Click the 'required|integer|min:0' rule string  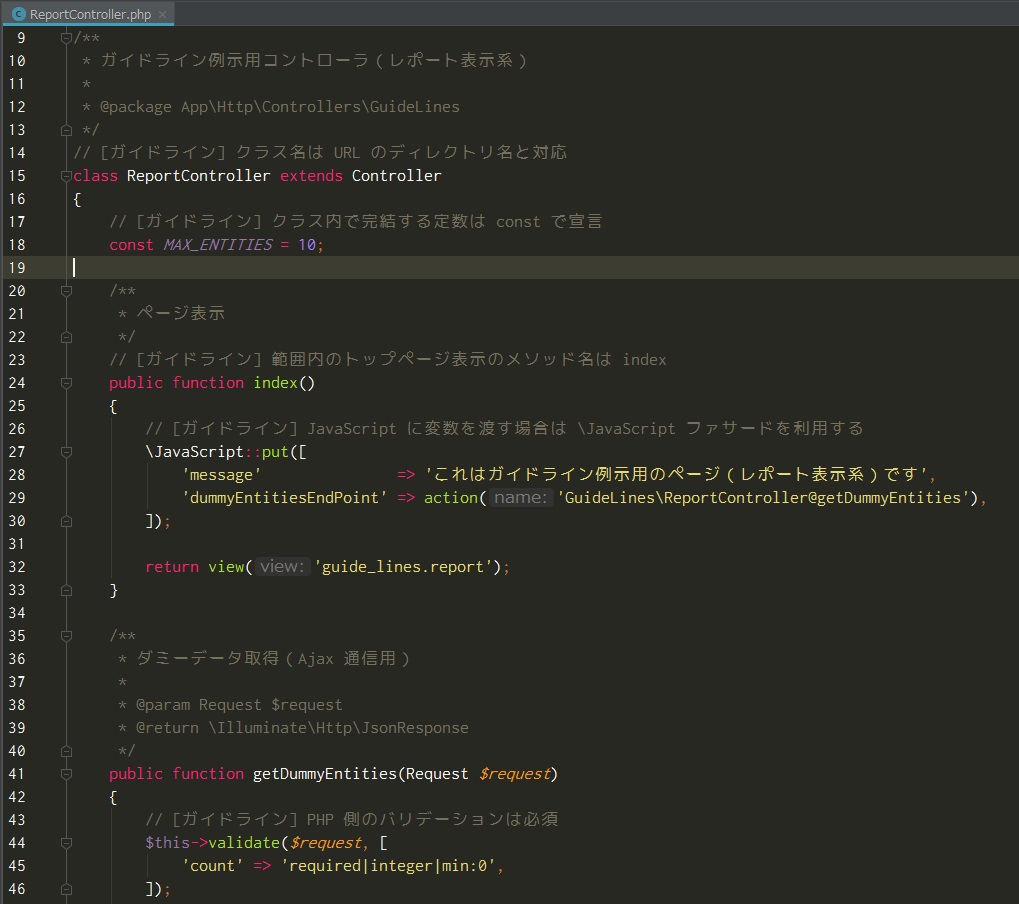(x=389, y=866)
